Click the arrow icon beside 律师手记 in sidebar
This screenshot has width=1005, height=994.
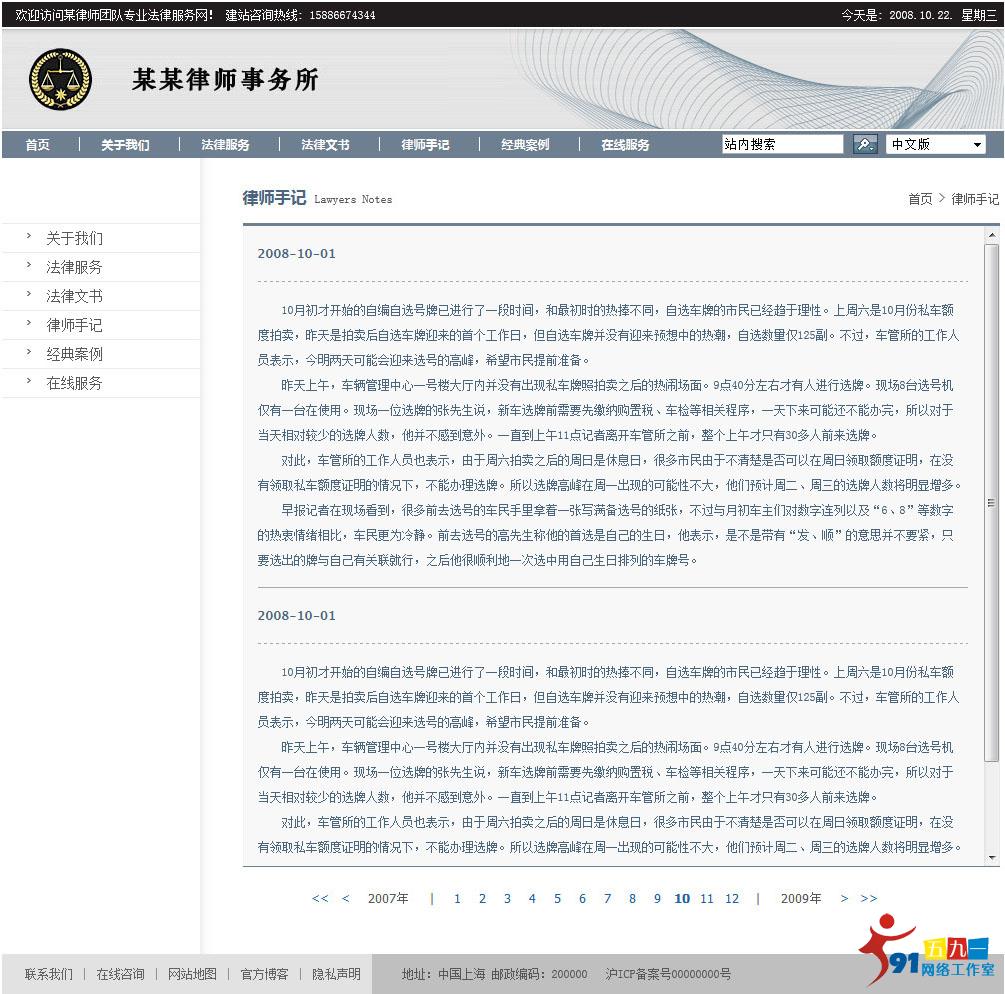click(x=30, y=324)
